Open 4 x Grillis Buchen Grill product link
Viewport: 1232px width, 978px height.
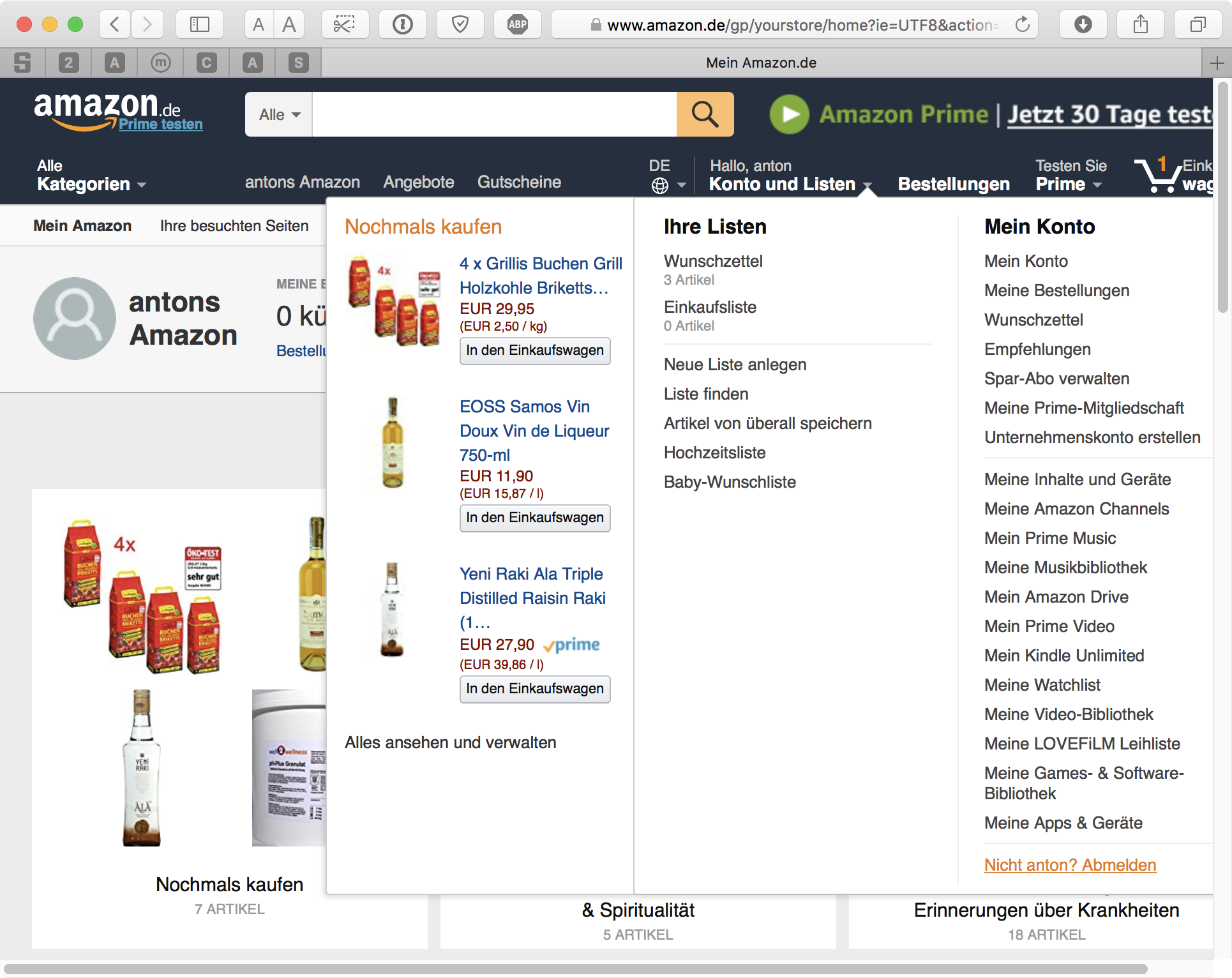click(541, 276)
